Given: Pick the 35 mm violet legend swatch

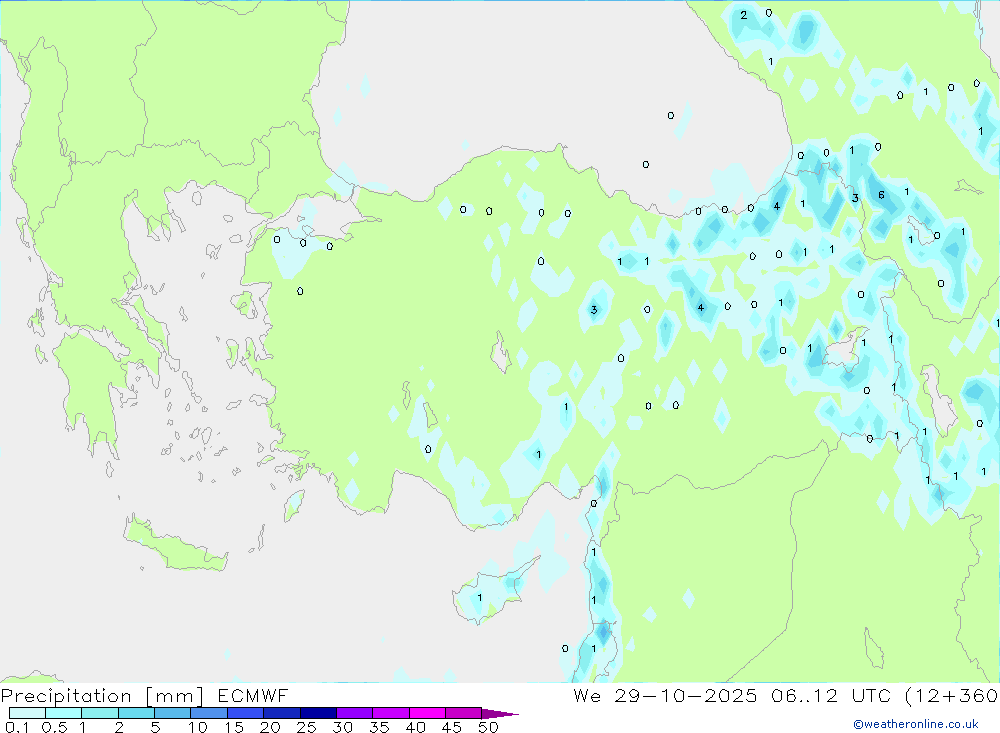Looking at the screenshot, I should [x=391, y=713].
